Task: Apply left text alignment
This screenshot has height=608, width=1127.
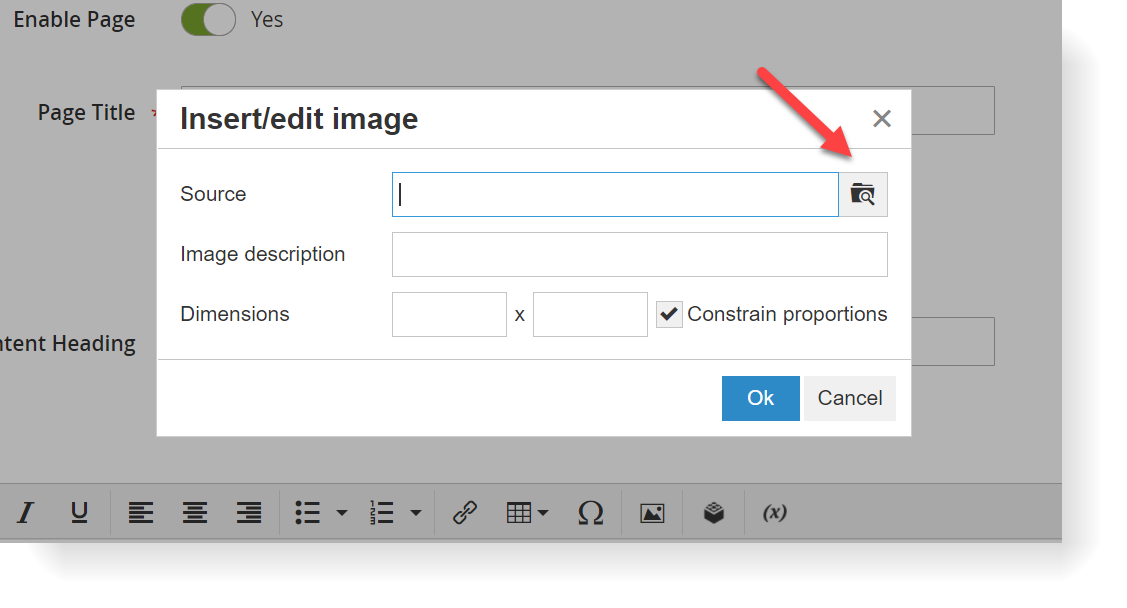Action: tap(140, 512)
